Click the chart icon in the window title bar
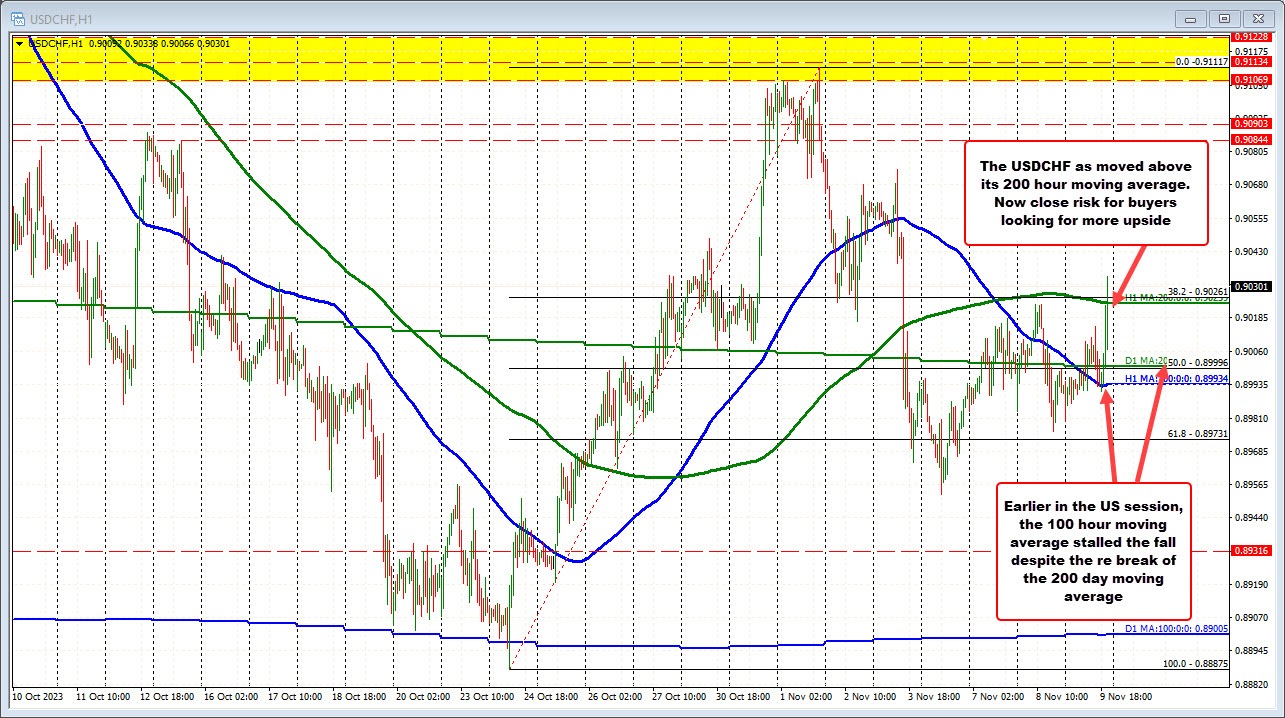Viewport: 1285px width, 718px height. [x=20, y=17]
